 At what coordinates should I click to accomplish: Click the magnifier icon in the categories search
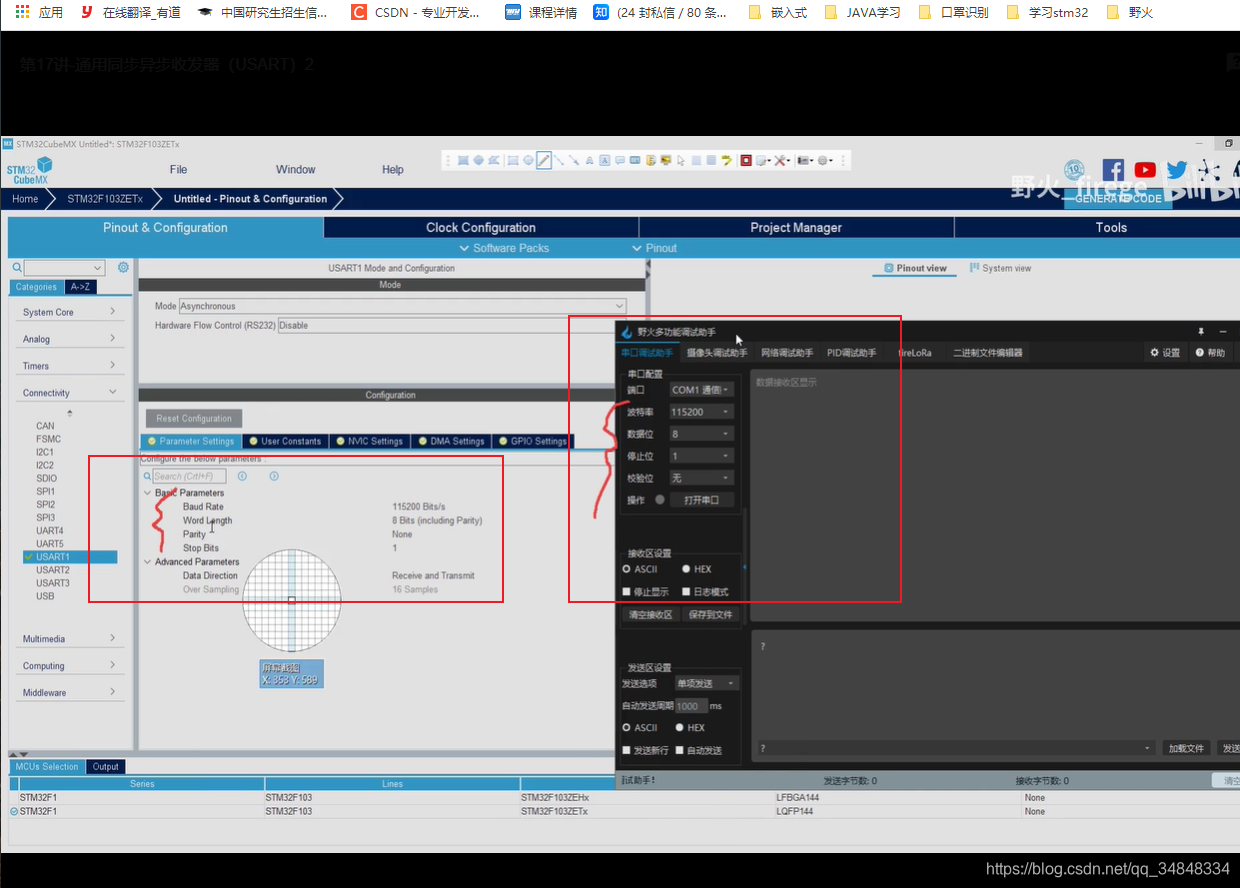(18, 268)
